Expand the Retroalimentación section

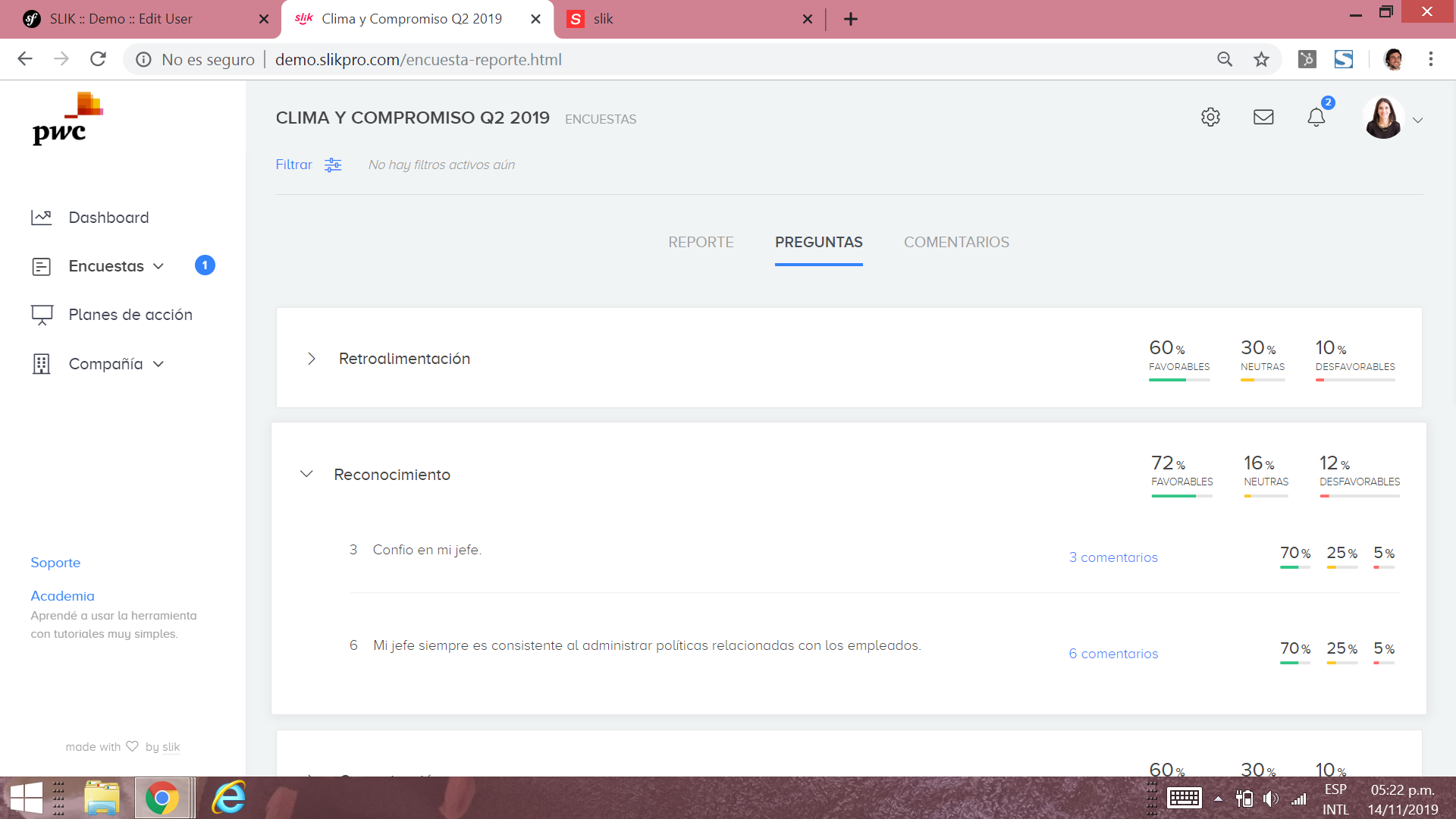tap(311, 359)
